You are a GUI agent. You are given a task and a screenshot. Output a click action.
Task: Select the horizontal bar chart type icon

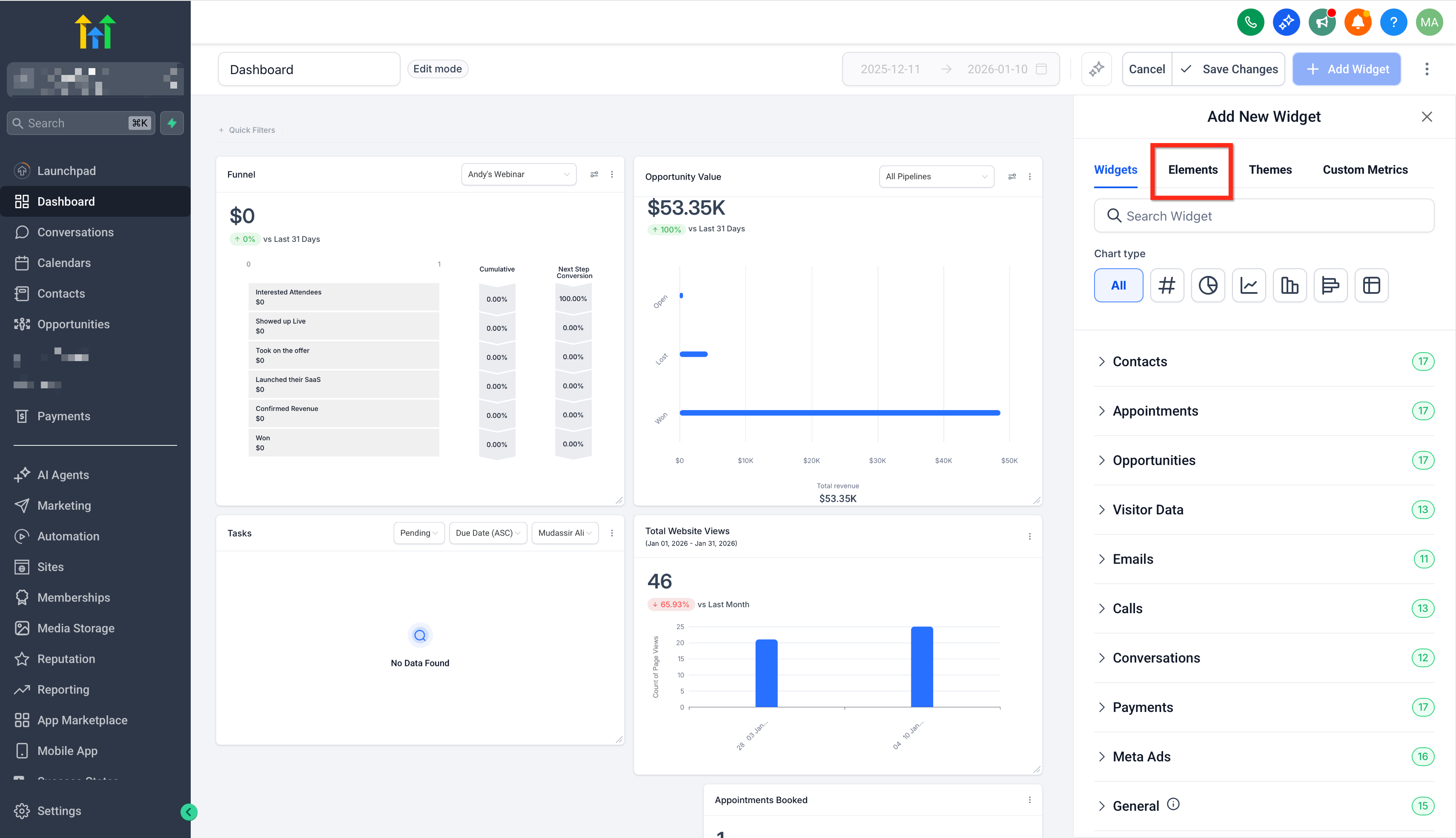coord(1330,285)
